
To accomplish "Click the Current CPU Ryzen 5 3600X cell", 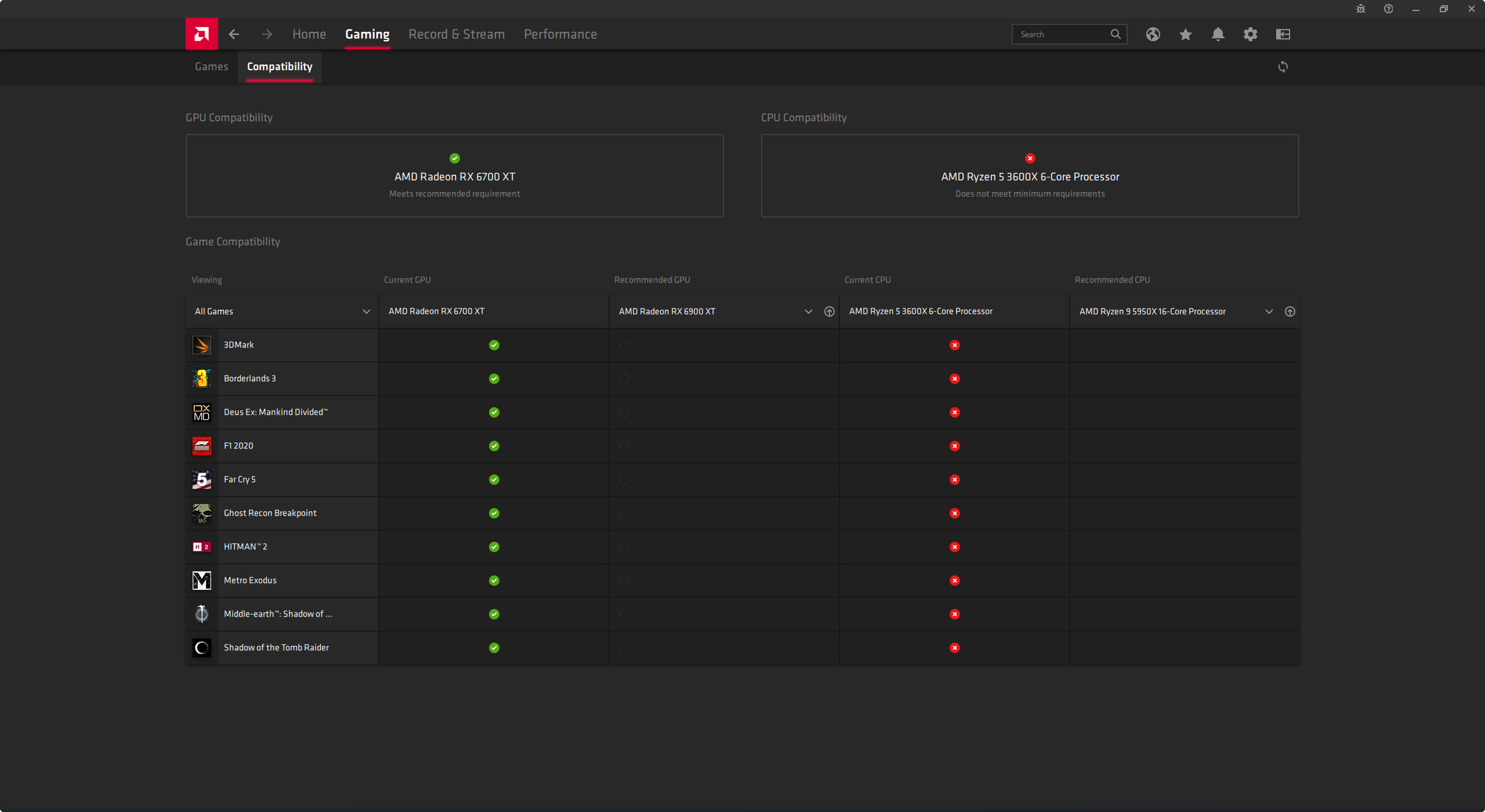I will [x=954, y=311].
